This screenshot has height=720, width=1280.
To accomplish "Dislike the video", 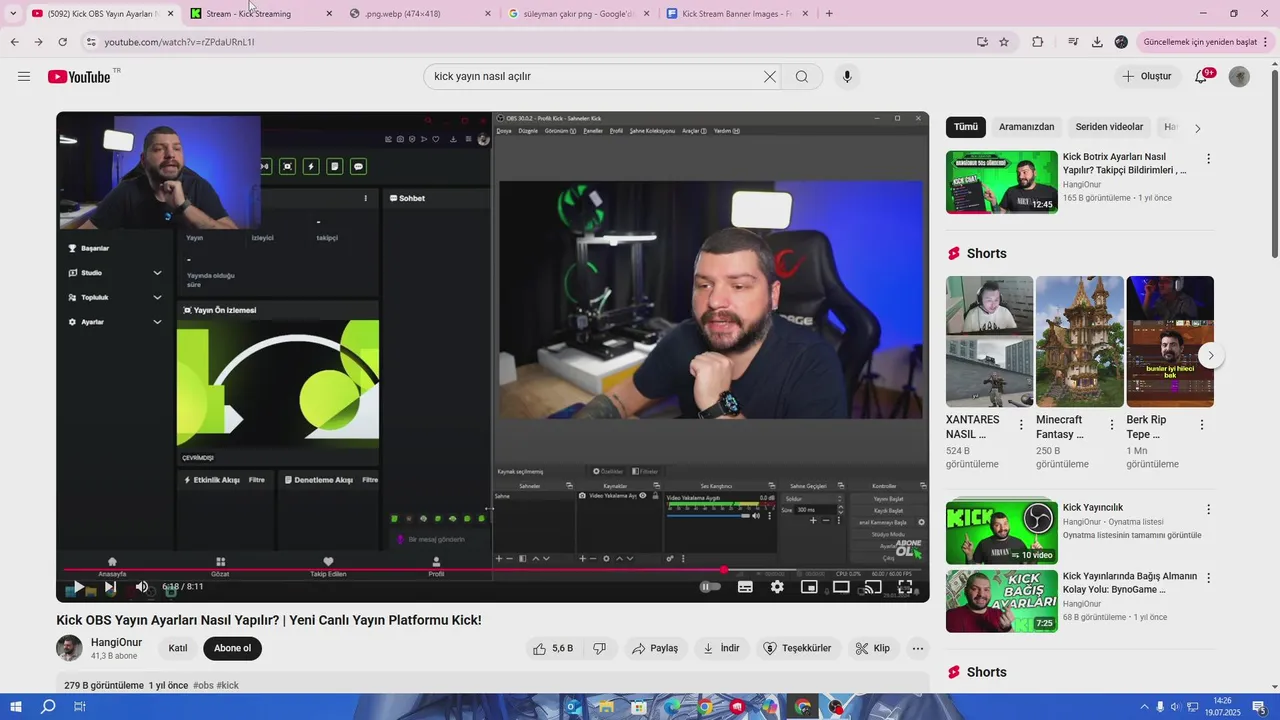I will (x=600, y=648).
